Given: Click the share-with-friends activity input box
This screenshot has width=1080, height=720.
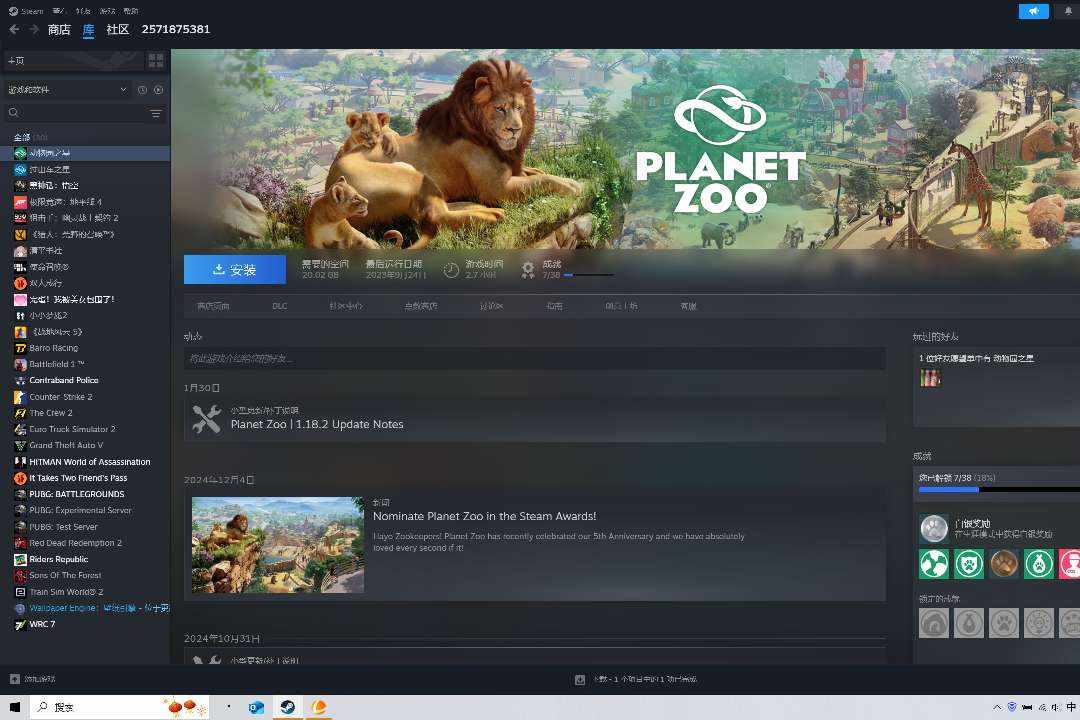Looking at the screenshot, I should [x=534, y=359].
